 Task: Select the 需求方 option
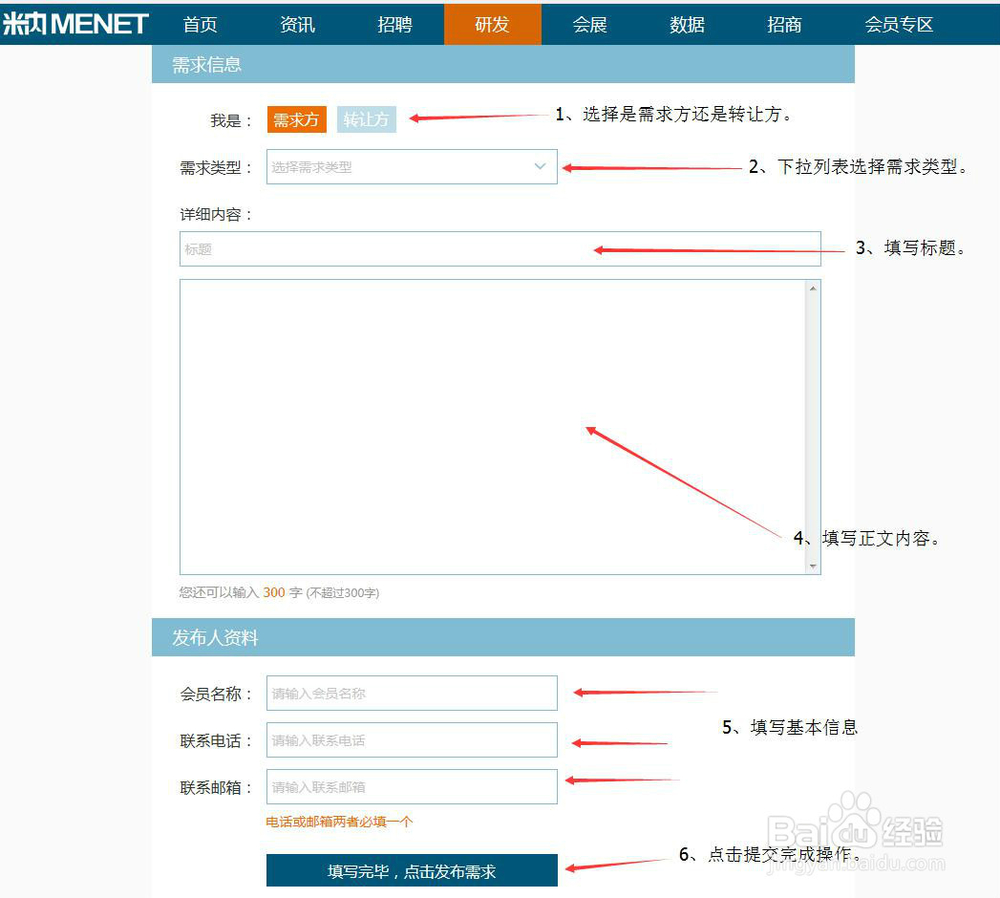pos(296,118)
